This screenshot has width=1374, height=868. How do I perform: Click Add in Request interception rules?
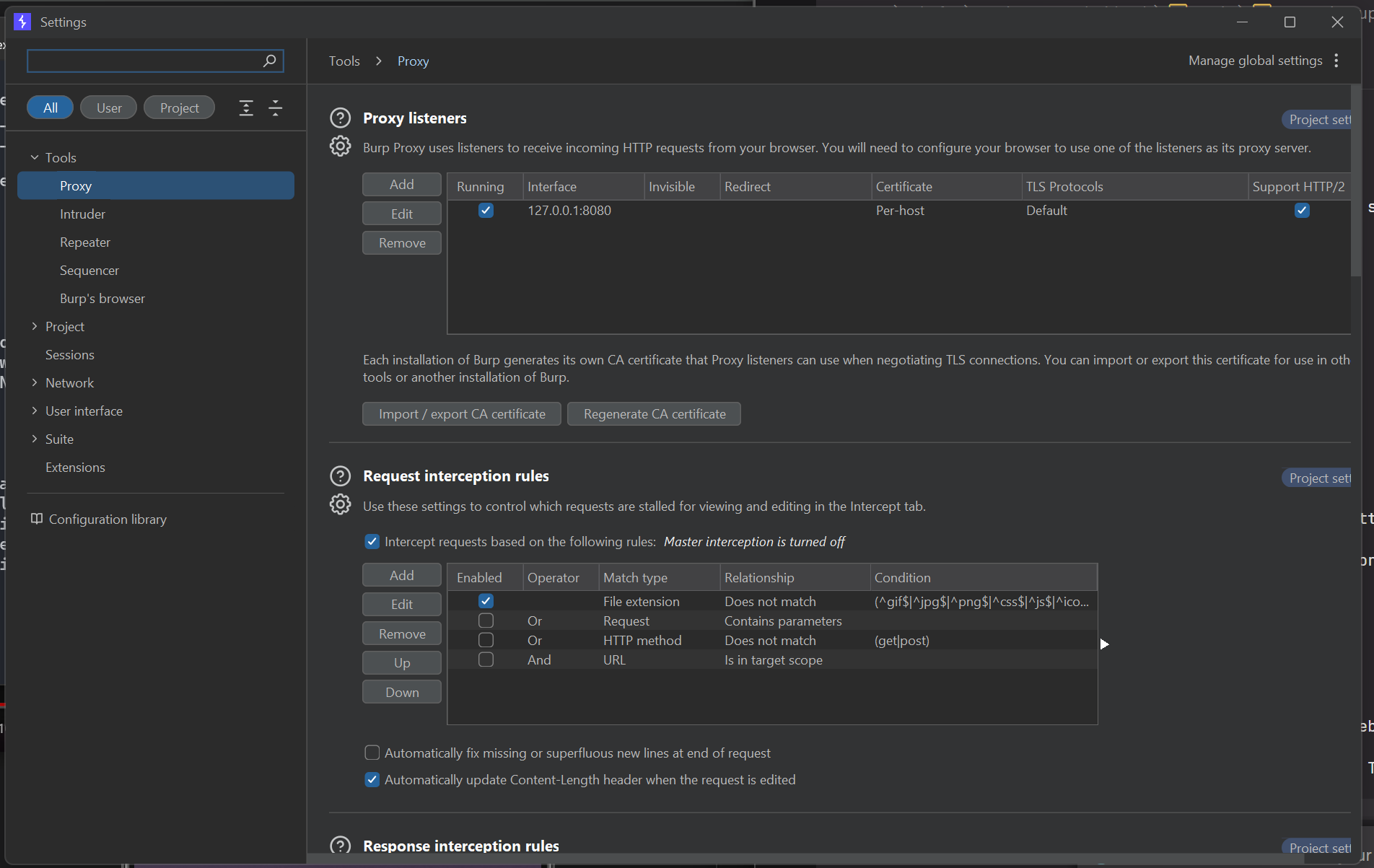402,575
